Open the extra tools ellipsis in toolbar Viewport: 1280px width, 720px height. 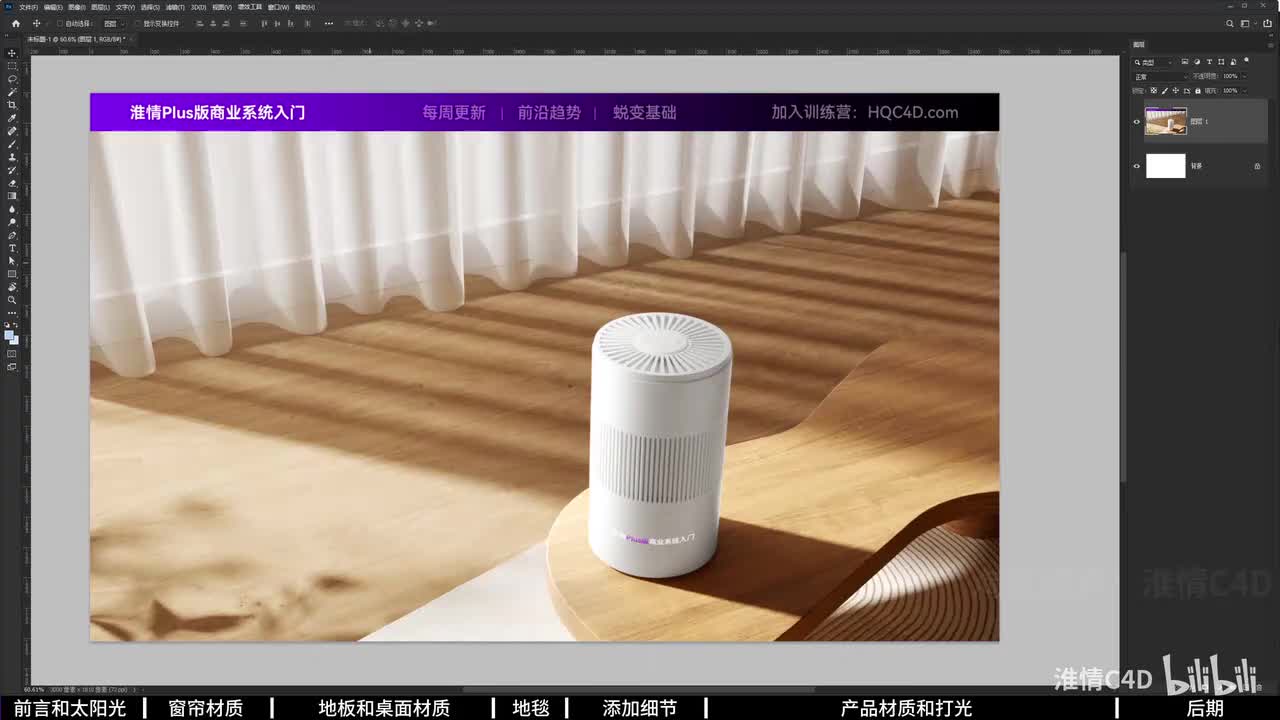click(12, 312)
